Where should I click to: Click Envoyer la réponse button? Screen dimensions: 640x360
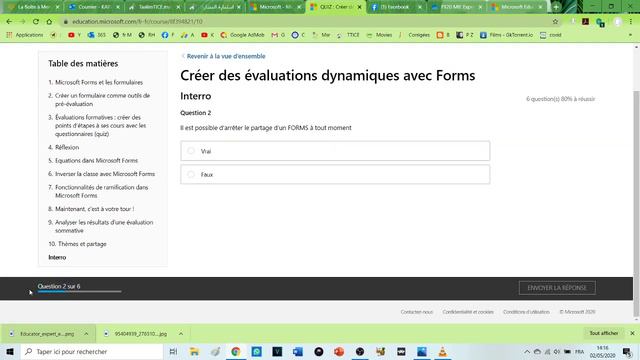[557, 288]
